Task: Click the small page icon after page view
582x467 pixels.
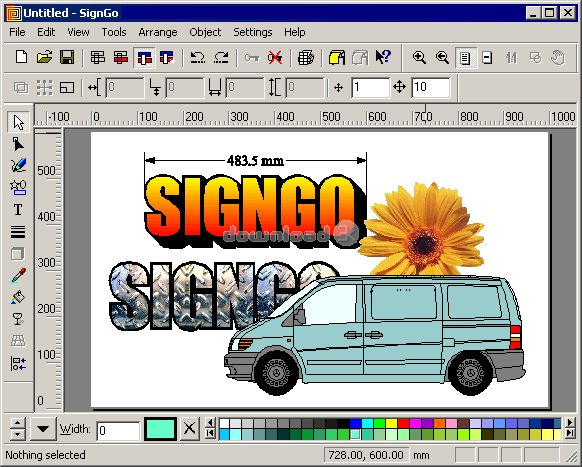Action: point(487,58)
